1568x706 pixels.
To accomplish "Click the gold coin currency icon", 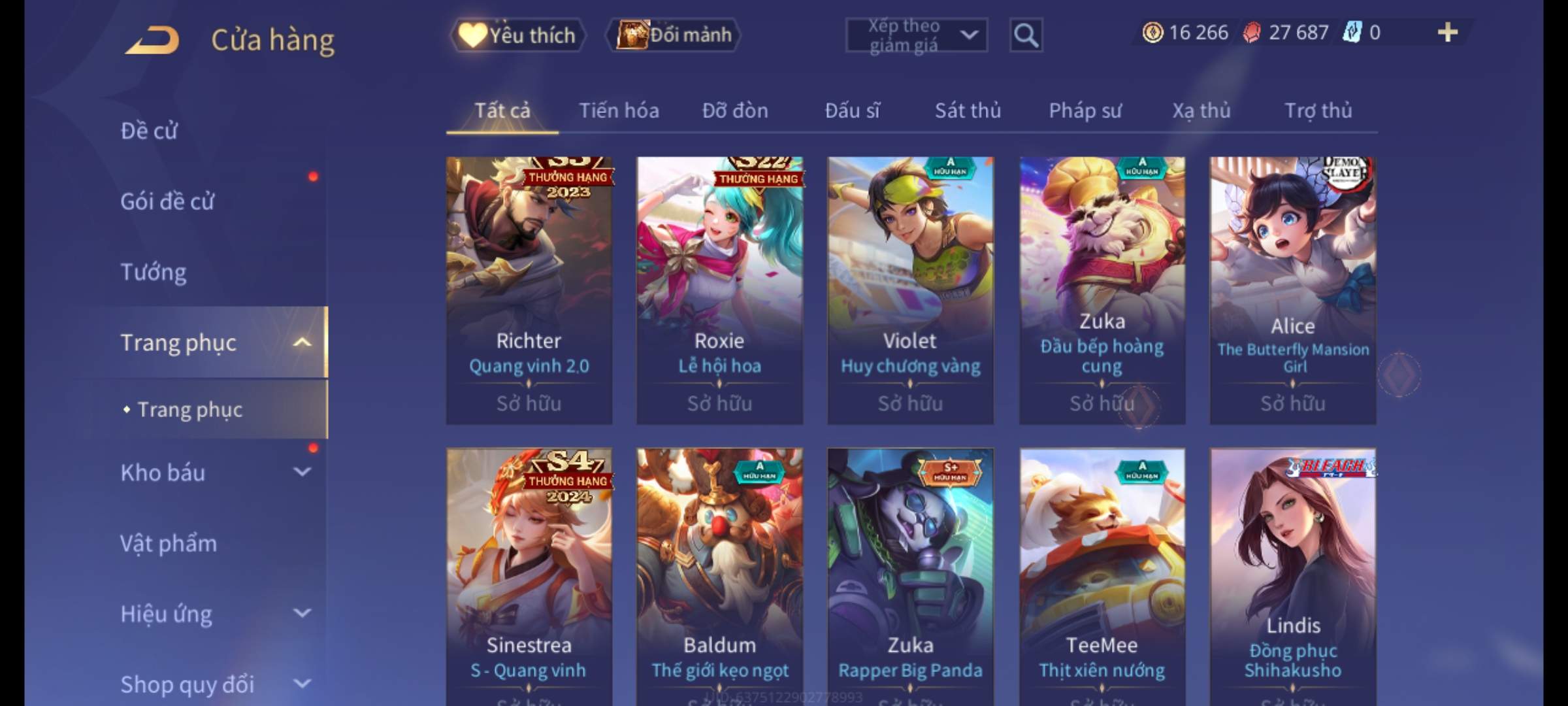I will (1152, 32).
